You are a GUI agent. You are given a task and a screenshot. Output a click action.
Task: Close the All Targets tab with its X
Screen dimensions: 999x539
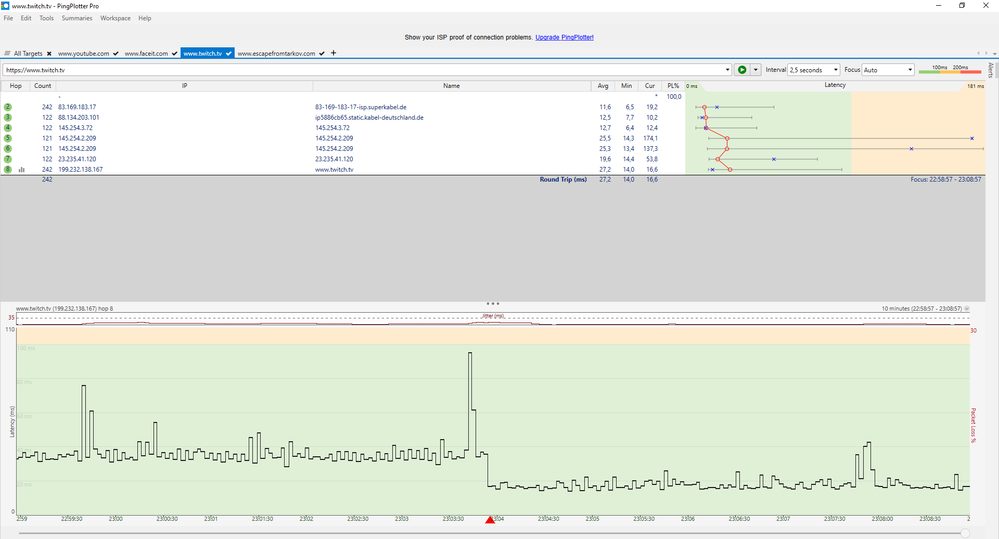[49, 54]
